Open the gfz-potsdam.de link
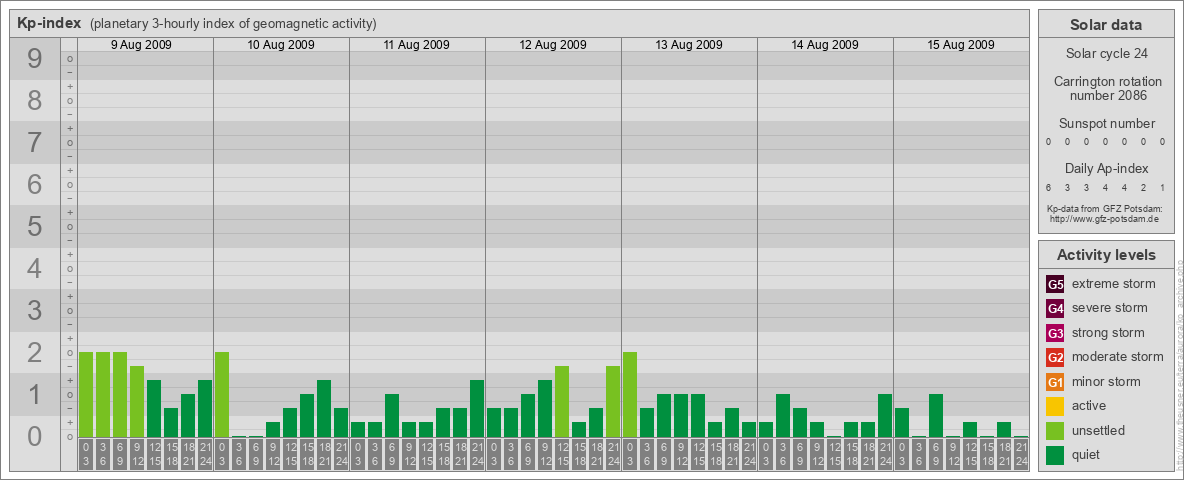The width and height of the screenshot is (1184, 480). coord(1103,218)
